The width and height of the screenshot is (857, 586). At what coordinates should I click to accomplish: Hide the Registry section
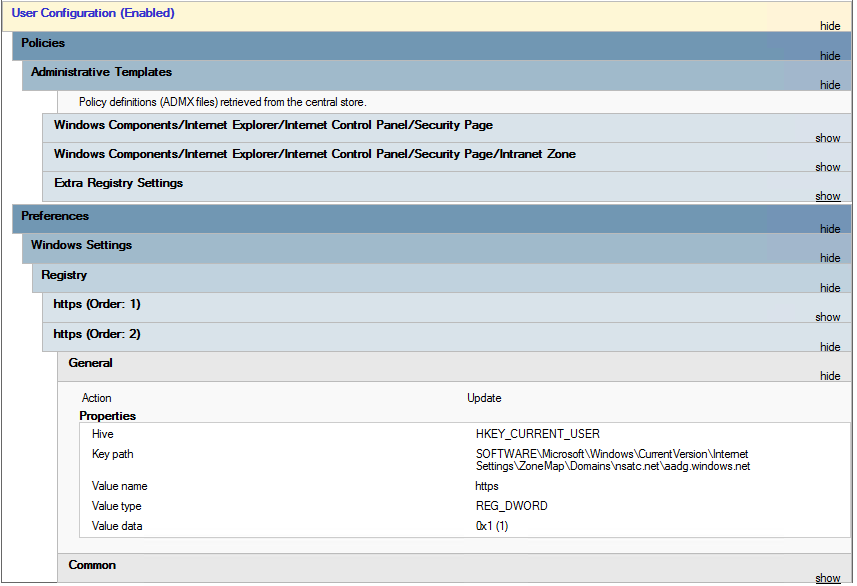(x=829, y=288)
